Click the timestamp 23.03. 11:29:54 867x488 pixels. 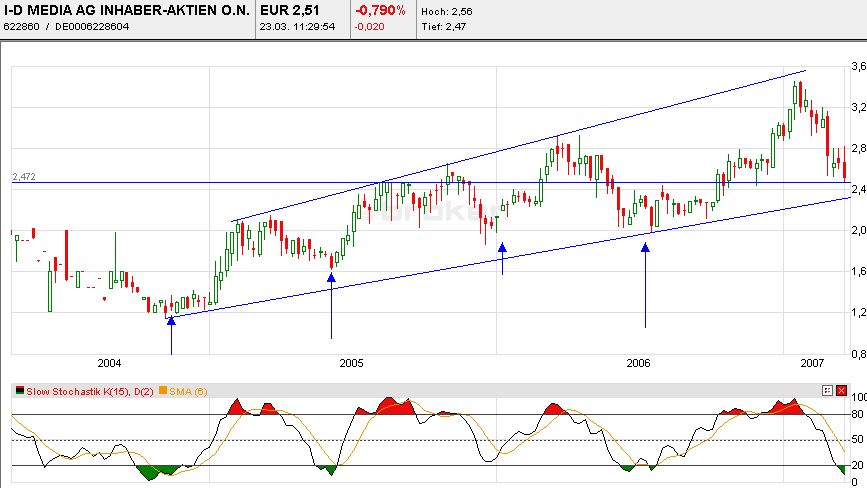coord(297,27)
